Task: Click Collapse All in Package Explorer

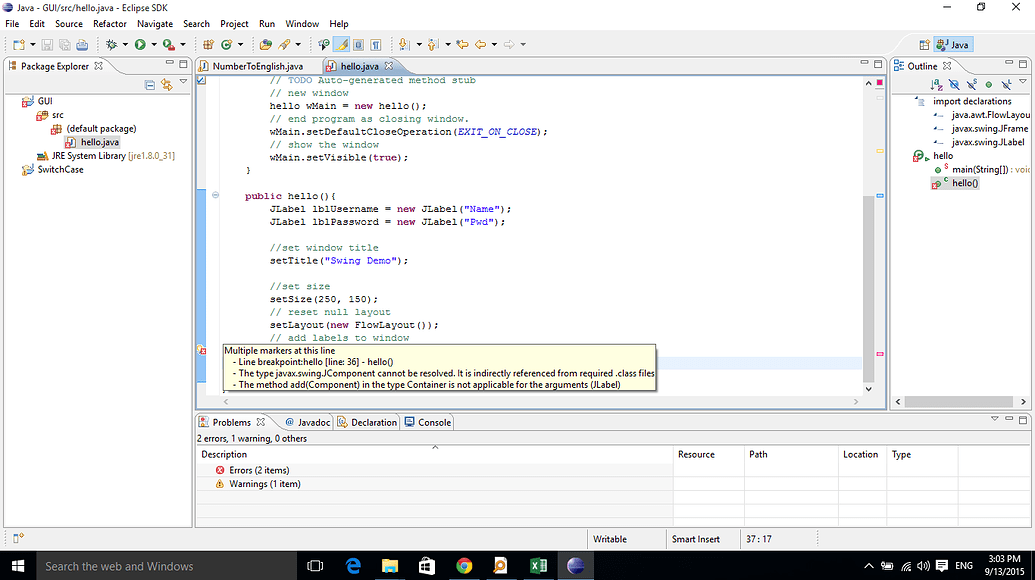Action: click(x=150, y=85)
